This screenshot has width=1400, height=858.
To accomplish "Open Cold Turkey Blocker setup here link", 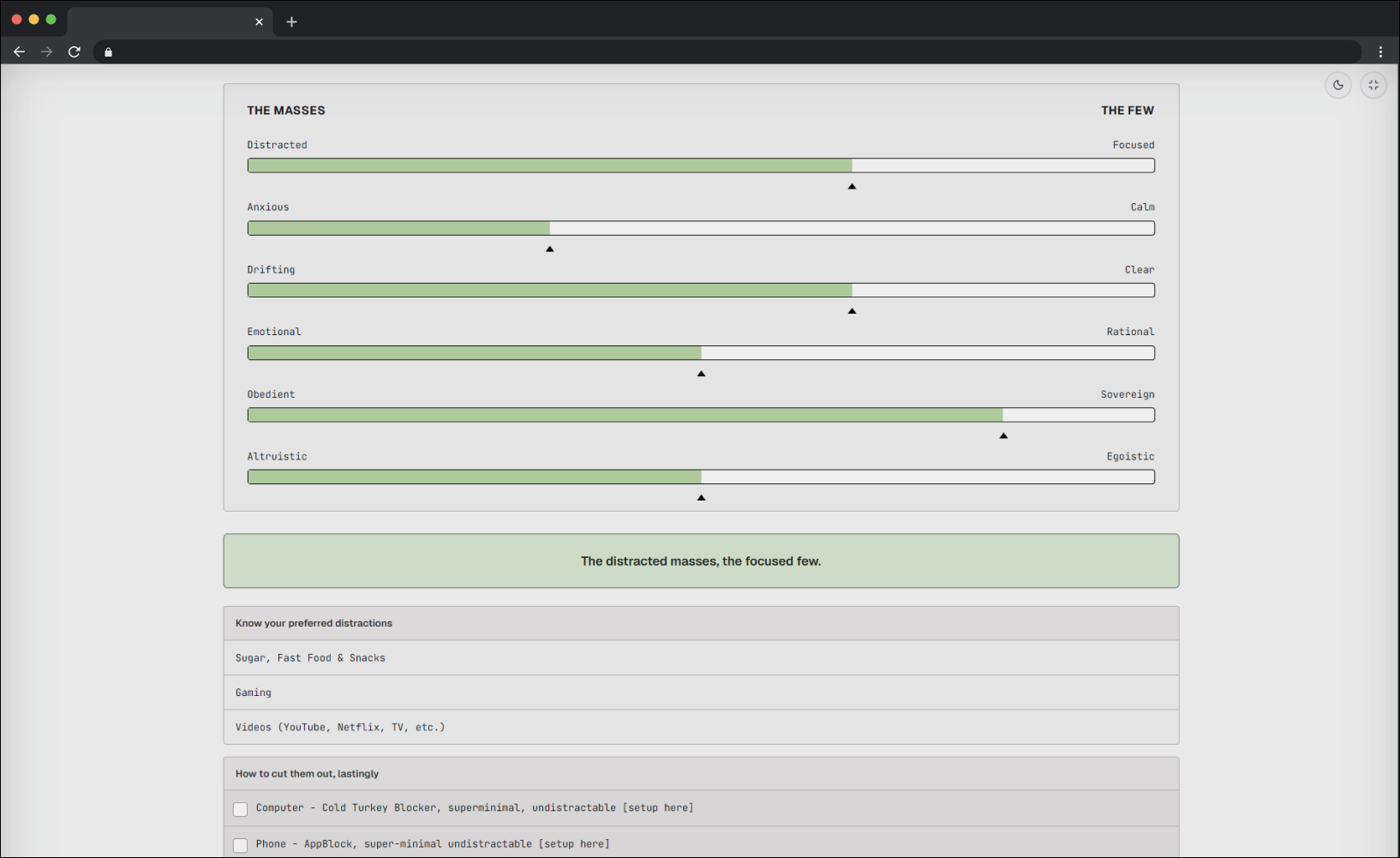I will click(658, 807).
